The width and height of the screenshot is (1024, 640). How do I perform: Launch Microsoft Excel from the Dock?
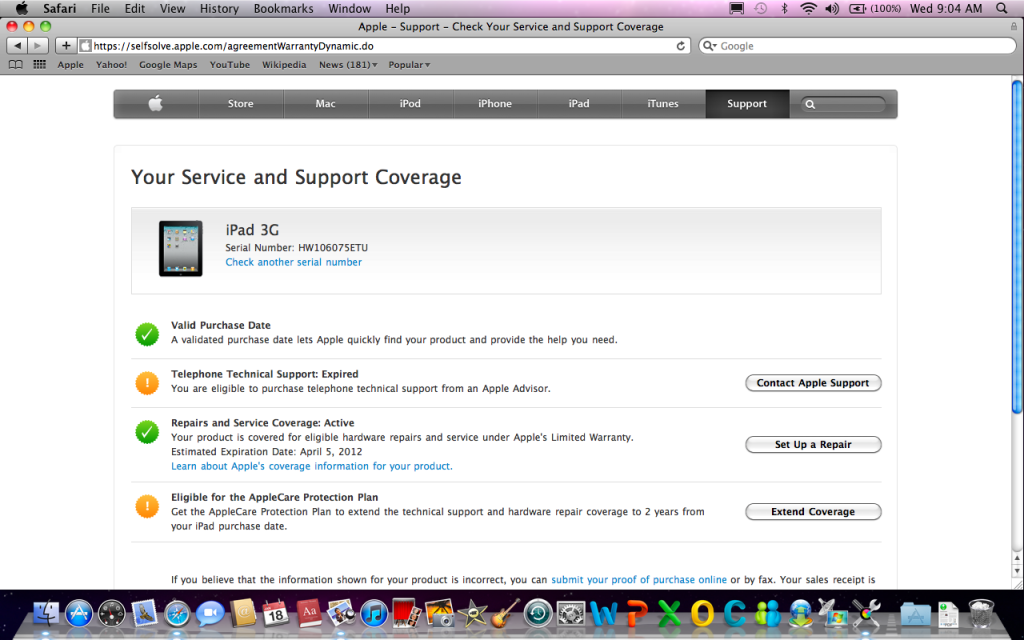pos(669,614)
